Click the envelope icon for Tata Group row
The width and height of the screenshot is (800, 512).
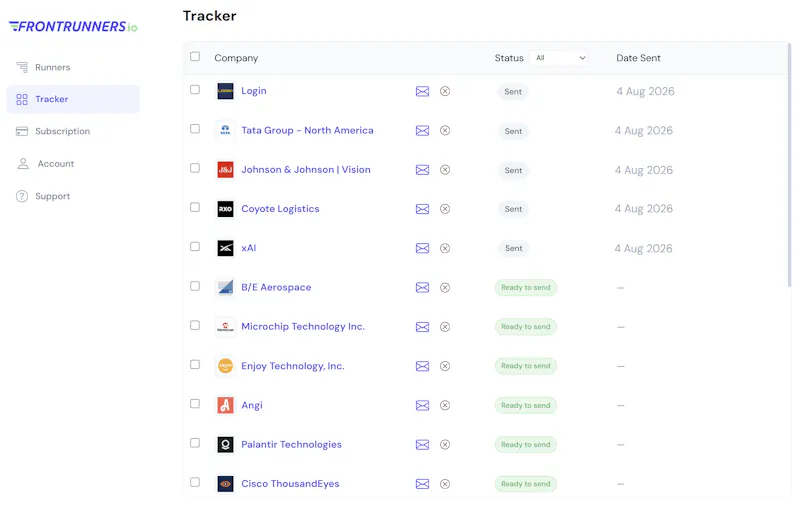[422, 131]
